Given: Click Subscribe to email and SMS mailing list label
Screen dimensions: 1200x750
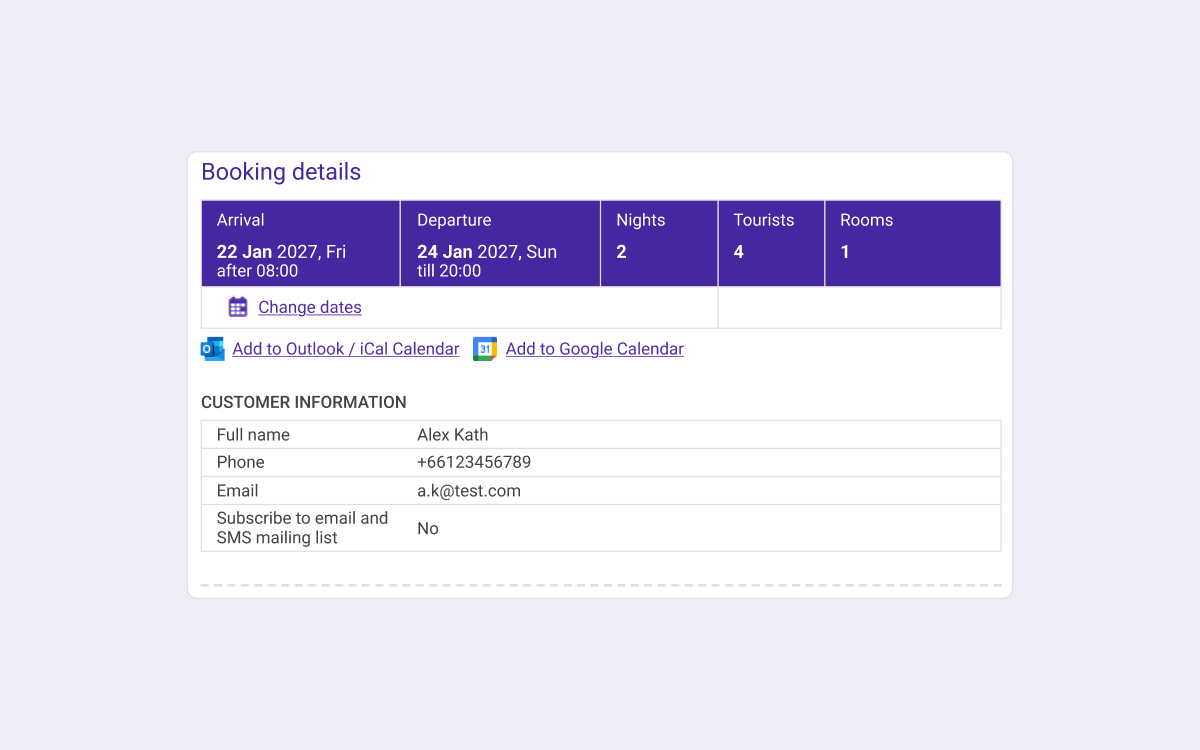Looking at the screenshot, I should point(303,528).
